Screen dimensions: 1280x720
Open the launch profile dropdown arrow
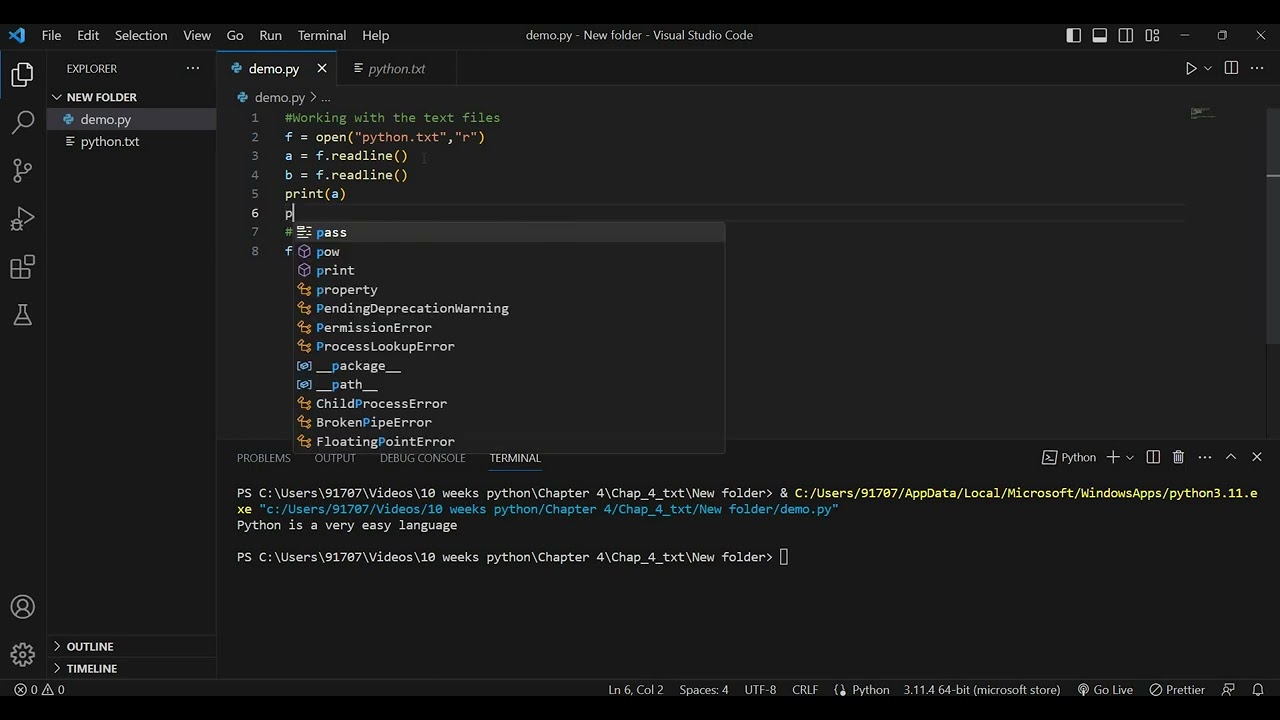coord(1130,457)
